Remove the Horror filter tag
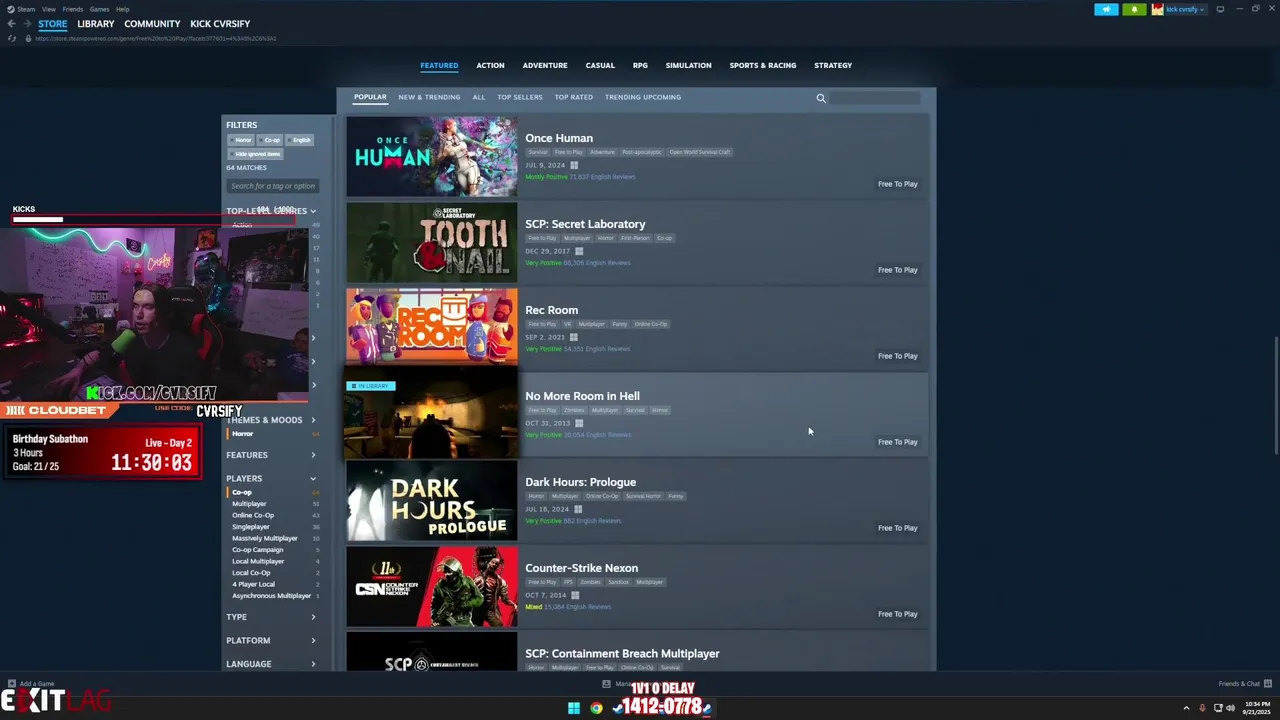1280x720 pixels. pyautogui.click(x=240, y=140)
